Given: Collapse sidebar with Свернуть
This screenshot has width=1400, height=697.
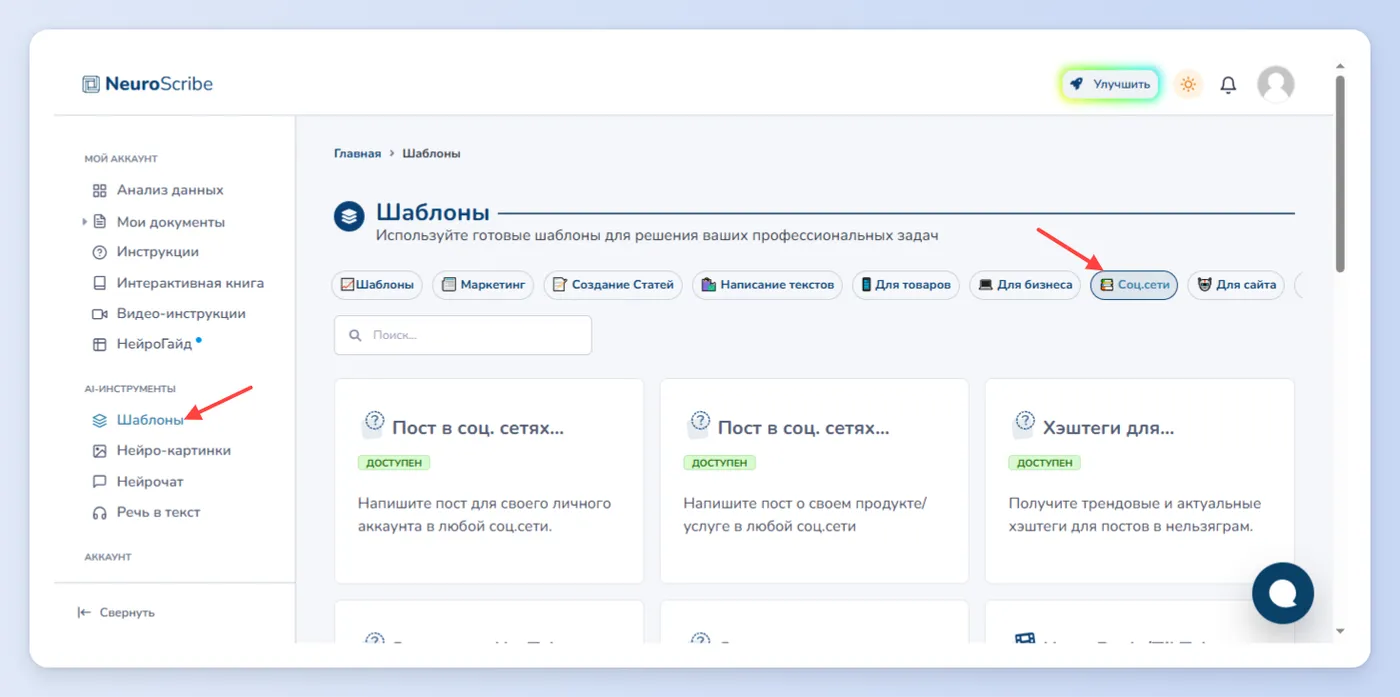Looking at the screenshot, I should click(x=116, y=612).
